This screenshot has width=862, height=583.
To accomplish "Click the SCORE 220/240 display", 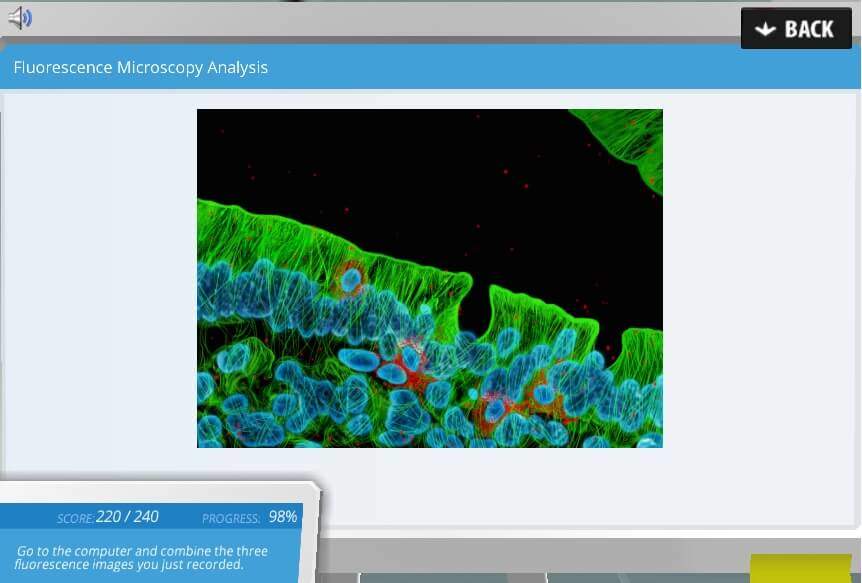I will [110, 517].
